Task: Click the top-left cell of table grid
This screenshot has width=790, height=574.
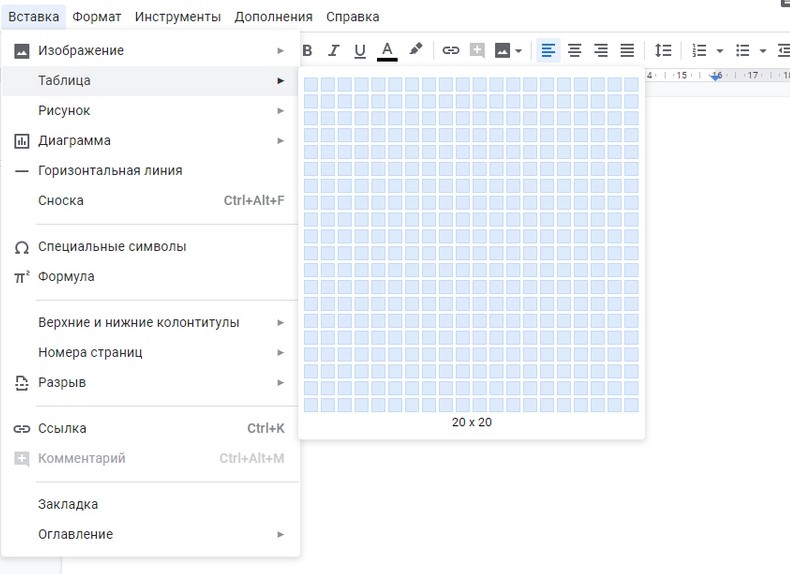Action: pyautogui.click(x=311, y=84)
